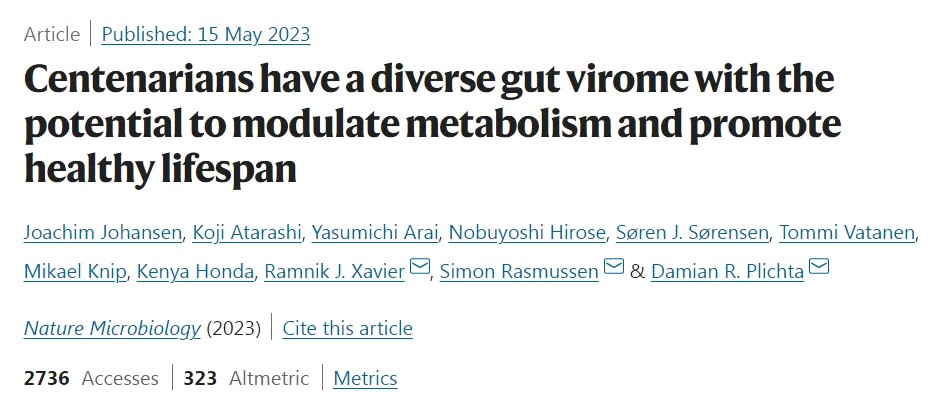Open the Metrics link
This screenshot has height=405, width=948.
click(x=365, y=378)
